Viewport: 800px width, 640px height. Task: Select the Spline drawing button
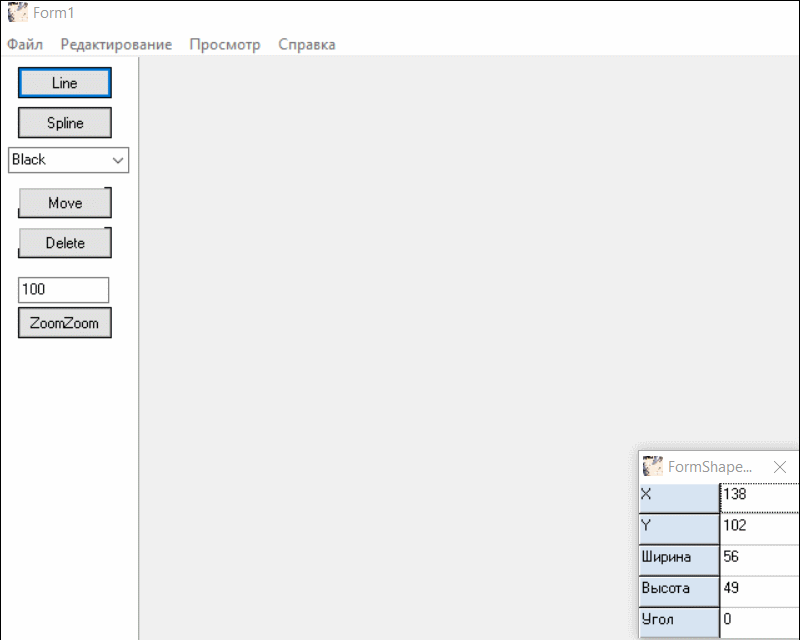(x=65, y=122)
